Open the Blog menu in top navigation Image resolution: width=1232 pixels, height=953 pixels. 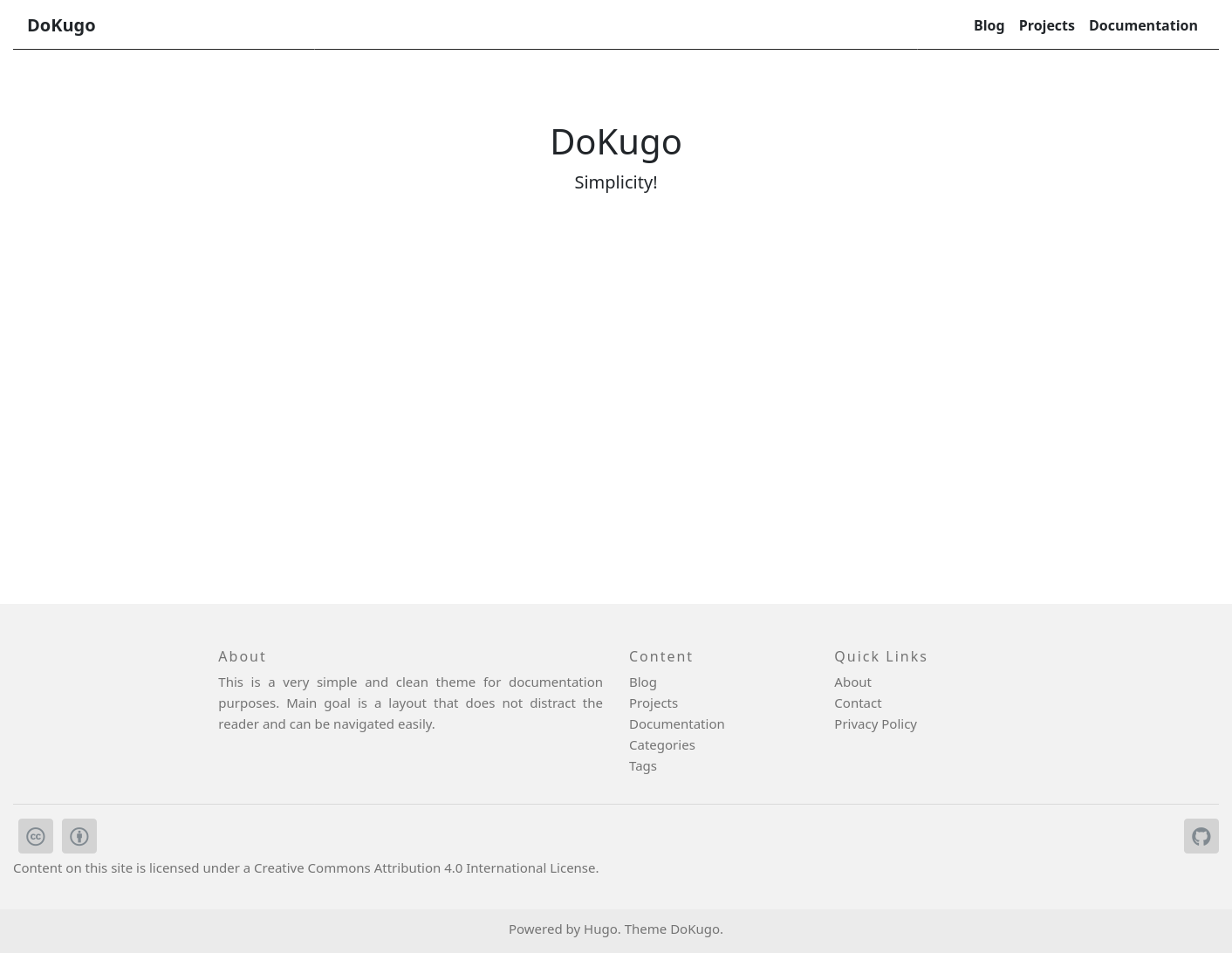click(x=989, y=25)
